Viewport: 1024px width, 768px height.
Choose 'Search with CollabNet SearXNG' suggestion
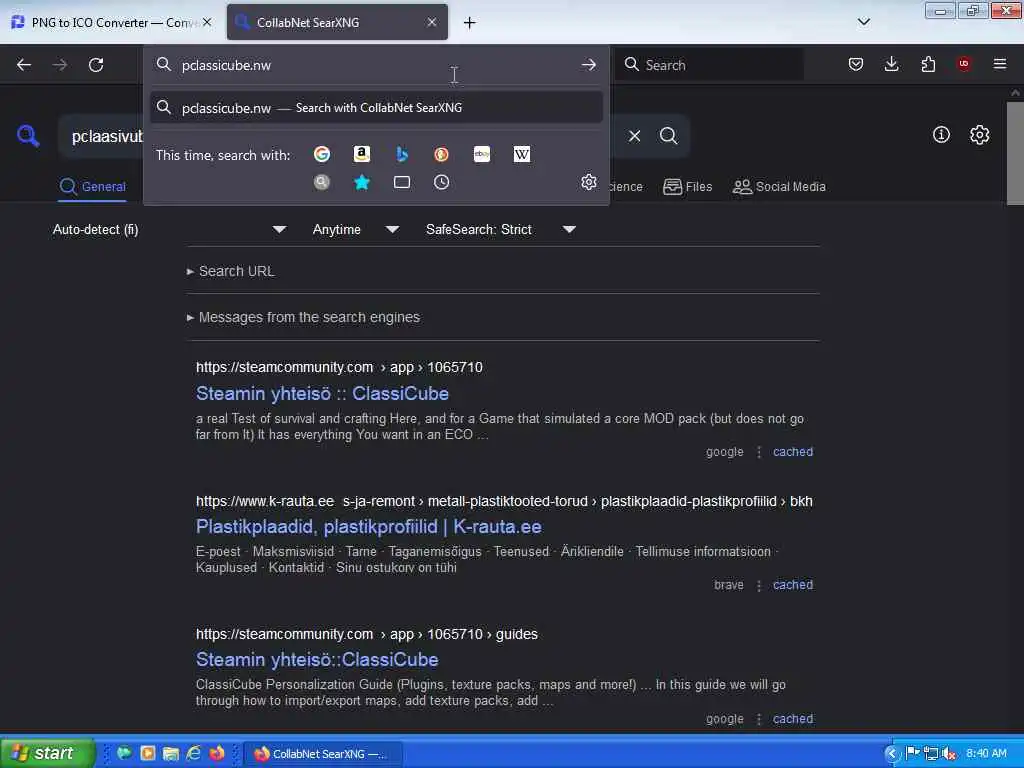point(376,108)
